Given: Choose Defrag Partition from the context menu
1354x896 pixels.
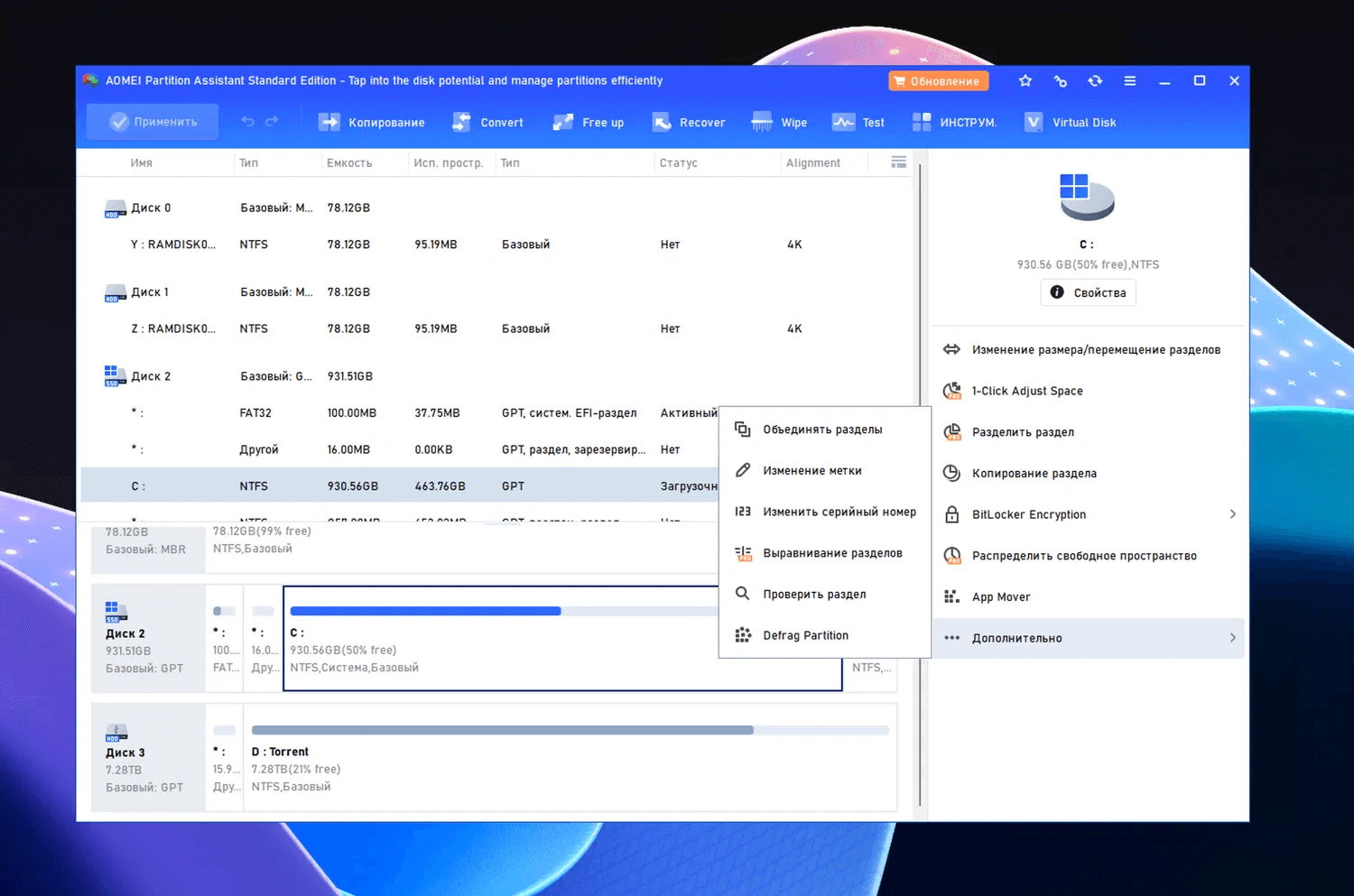Looking at the screenshot, I should click(805, 635).
